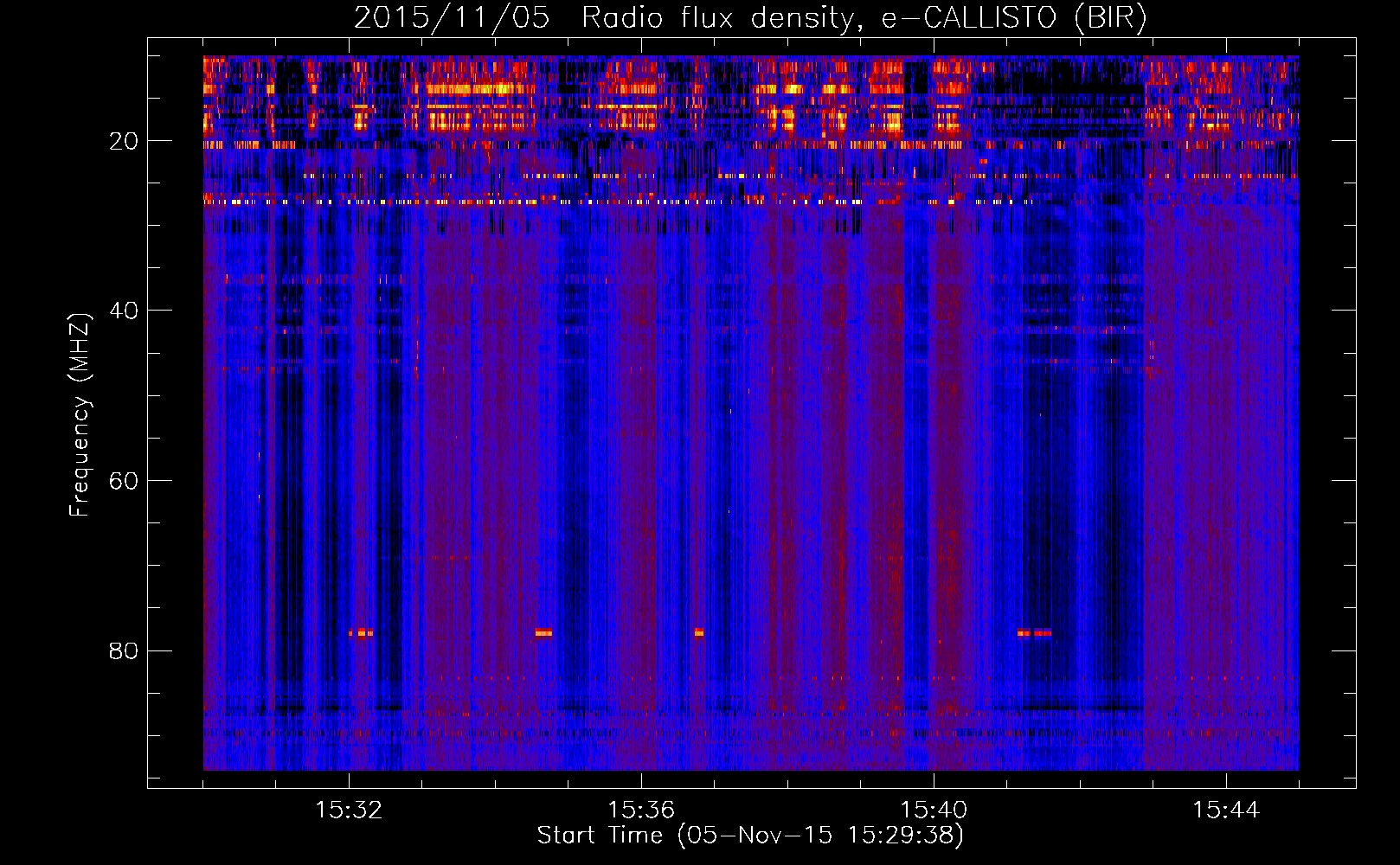Click the 15:36 time tick label
The height and width of the screenshot is (865, 1400).
coord(641,811)
